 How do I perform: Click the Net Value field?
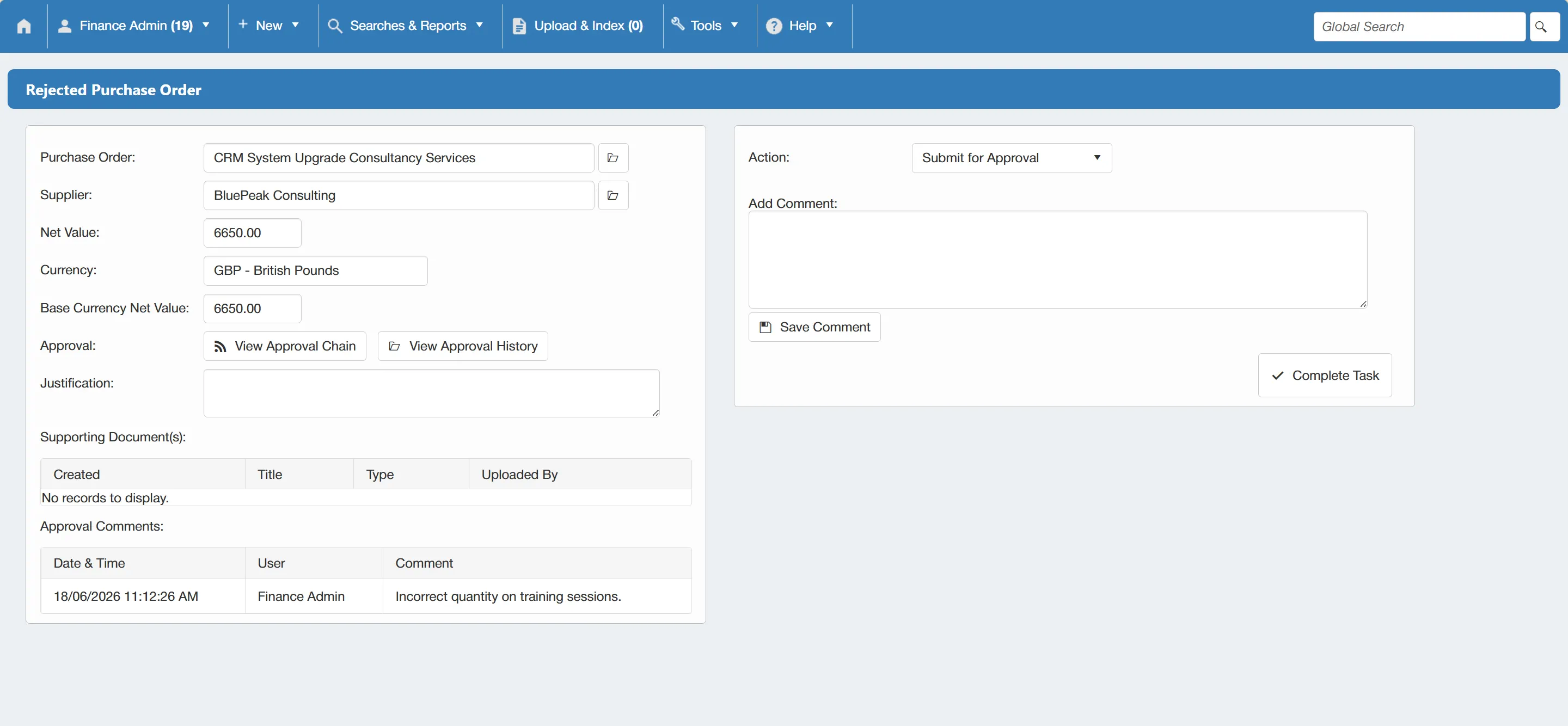[252, 233]
